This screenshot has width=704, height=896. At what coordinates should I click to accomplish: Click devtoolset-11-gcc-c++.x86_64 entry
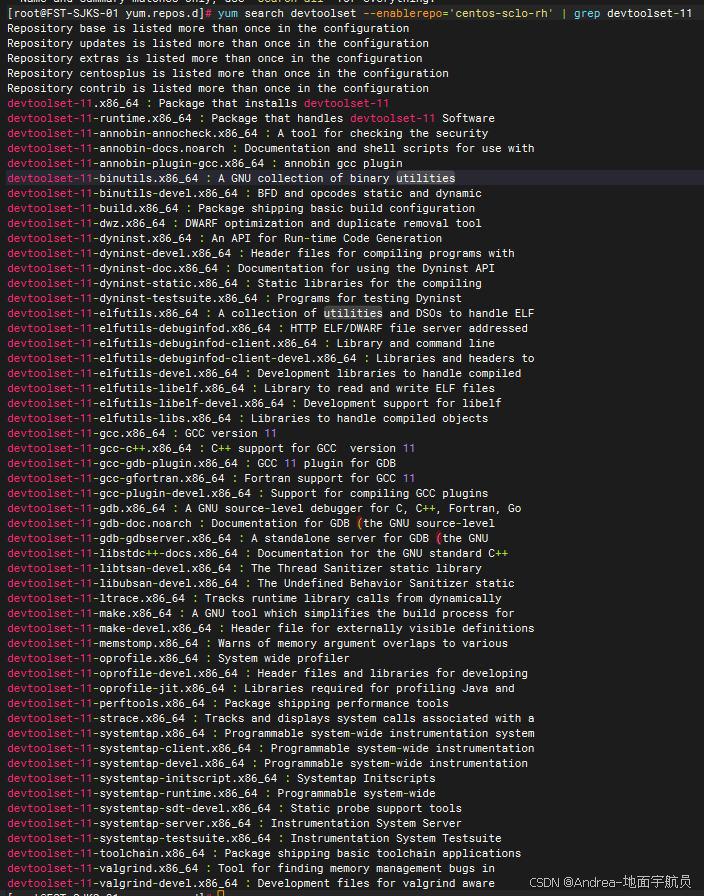coord(211,448)
